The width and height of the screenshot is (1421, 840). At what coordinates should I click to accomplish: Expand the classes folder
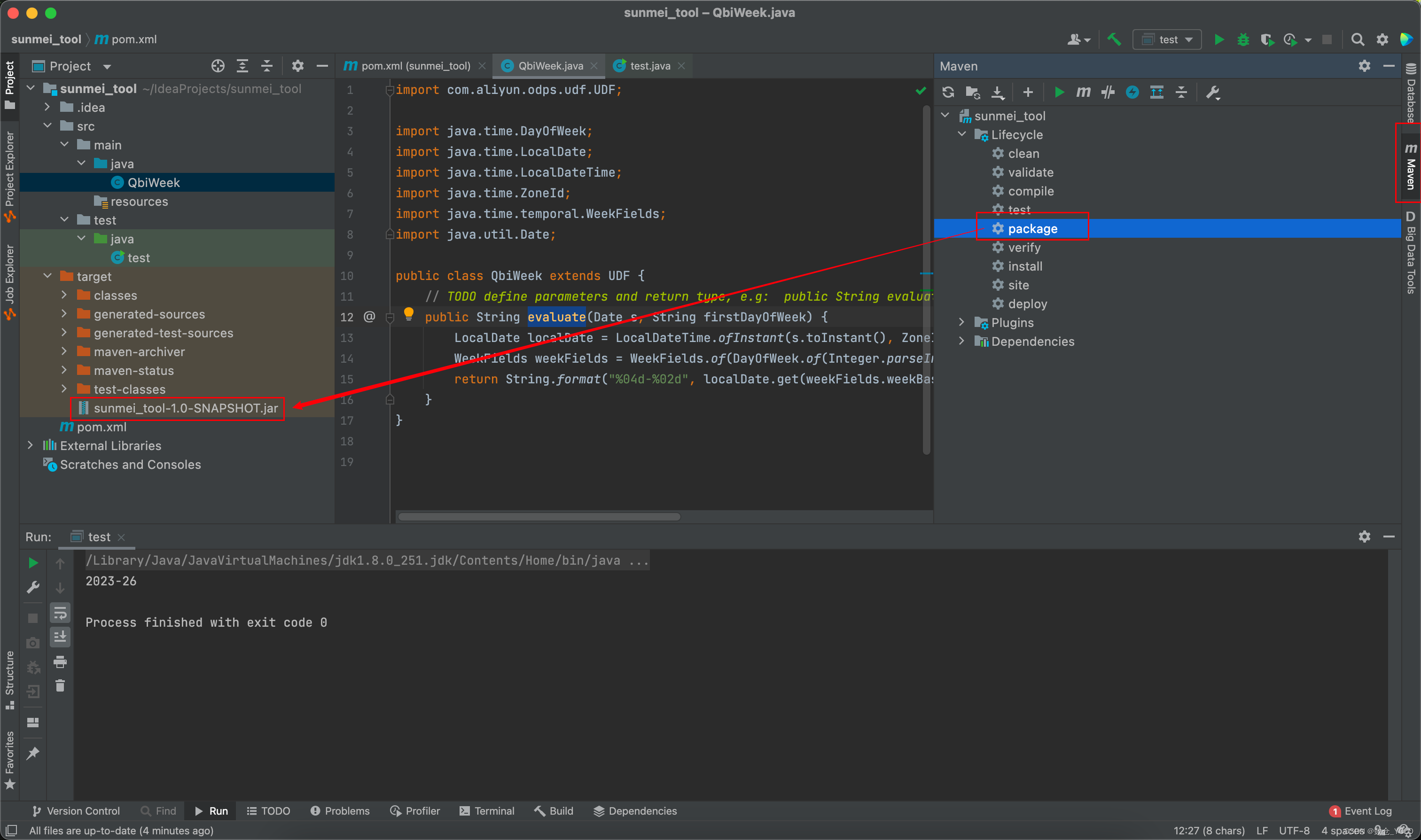pos(64,295)
